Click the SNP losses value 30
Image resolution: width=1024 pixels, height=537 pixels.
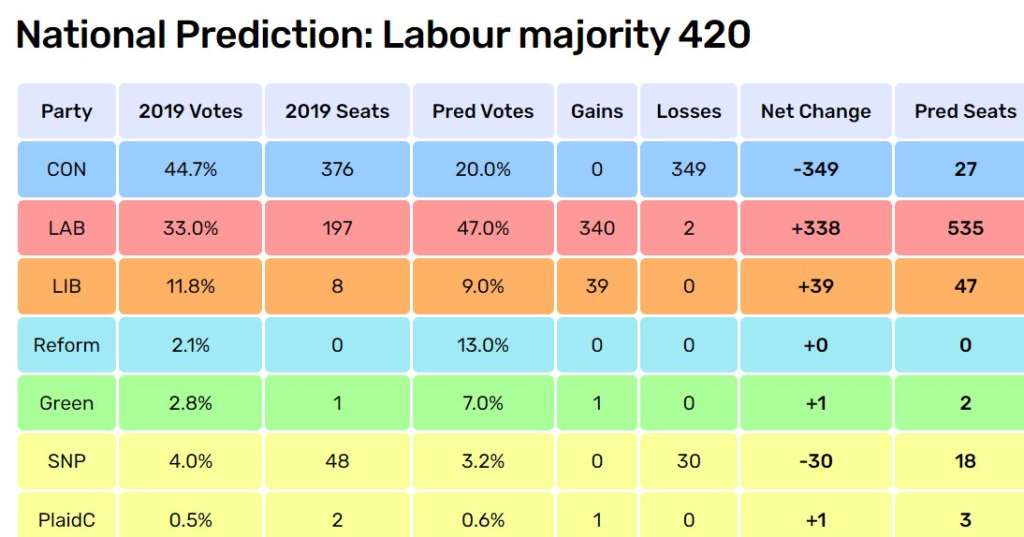click(x=689, y=461)
